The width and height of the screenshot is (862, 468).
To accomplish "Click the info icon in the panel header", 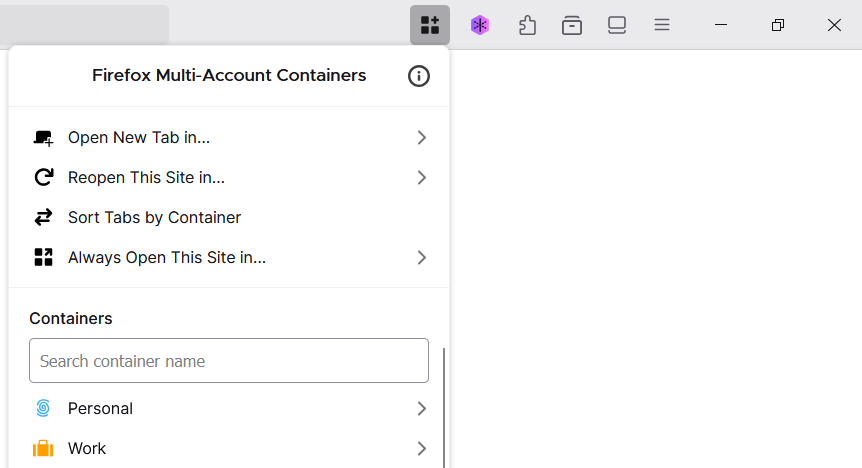I will click(418, 76).
